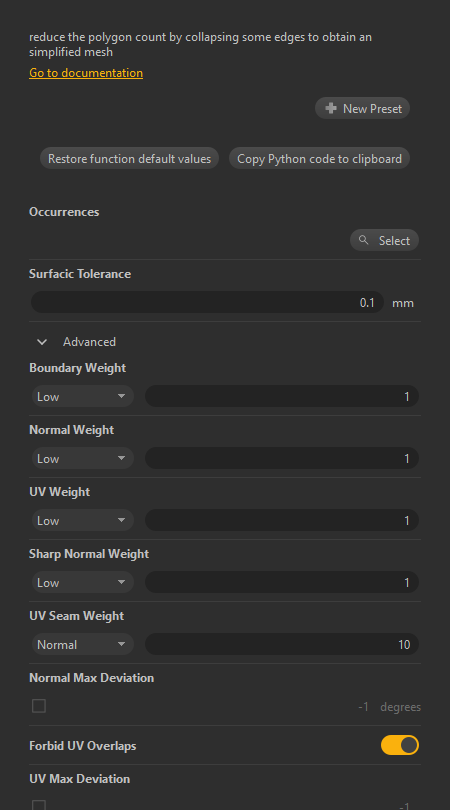Click the UV Seam Weight value field
Image resolution: width=450 pixels, height=810 pixels.
pos(282,644)
